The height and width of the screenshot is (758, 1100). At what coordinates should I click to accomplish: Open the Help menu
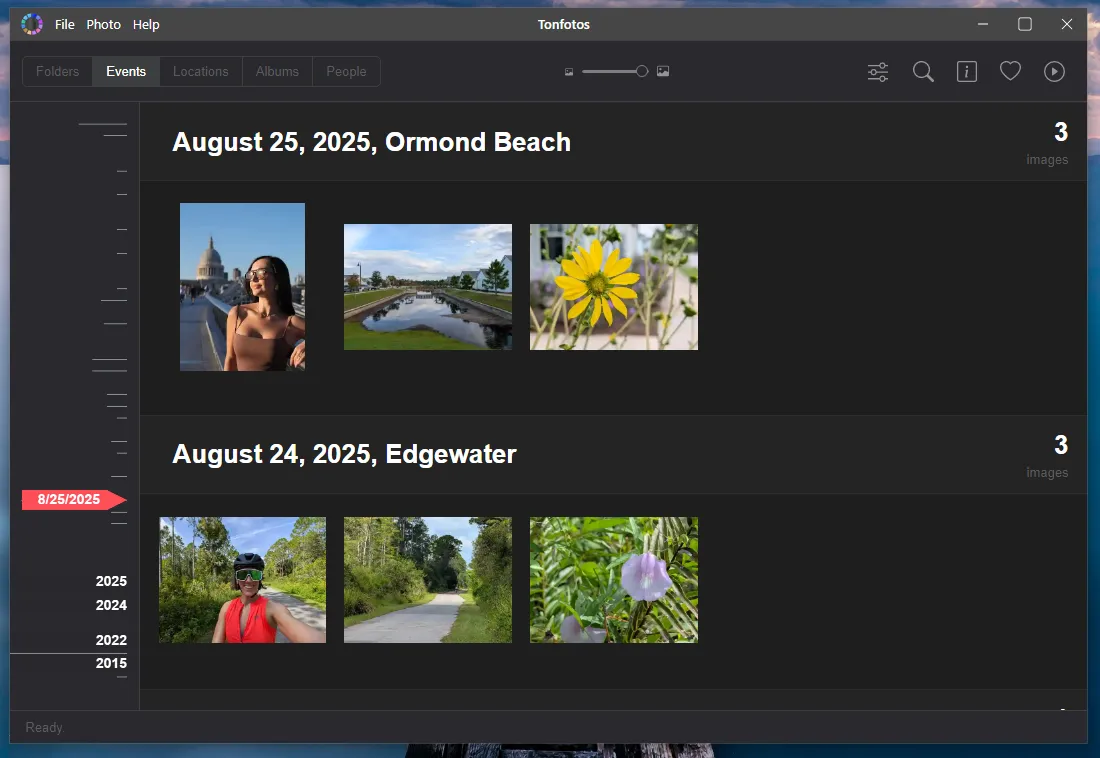point(146,24)
